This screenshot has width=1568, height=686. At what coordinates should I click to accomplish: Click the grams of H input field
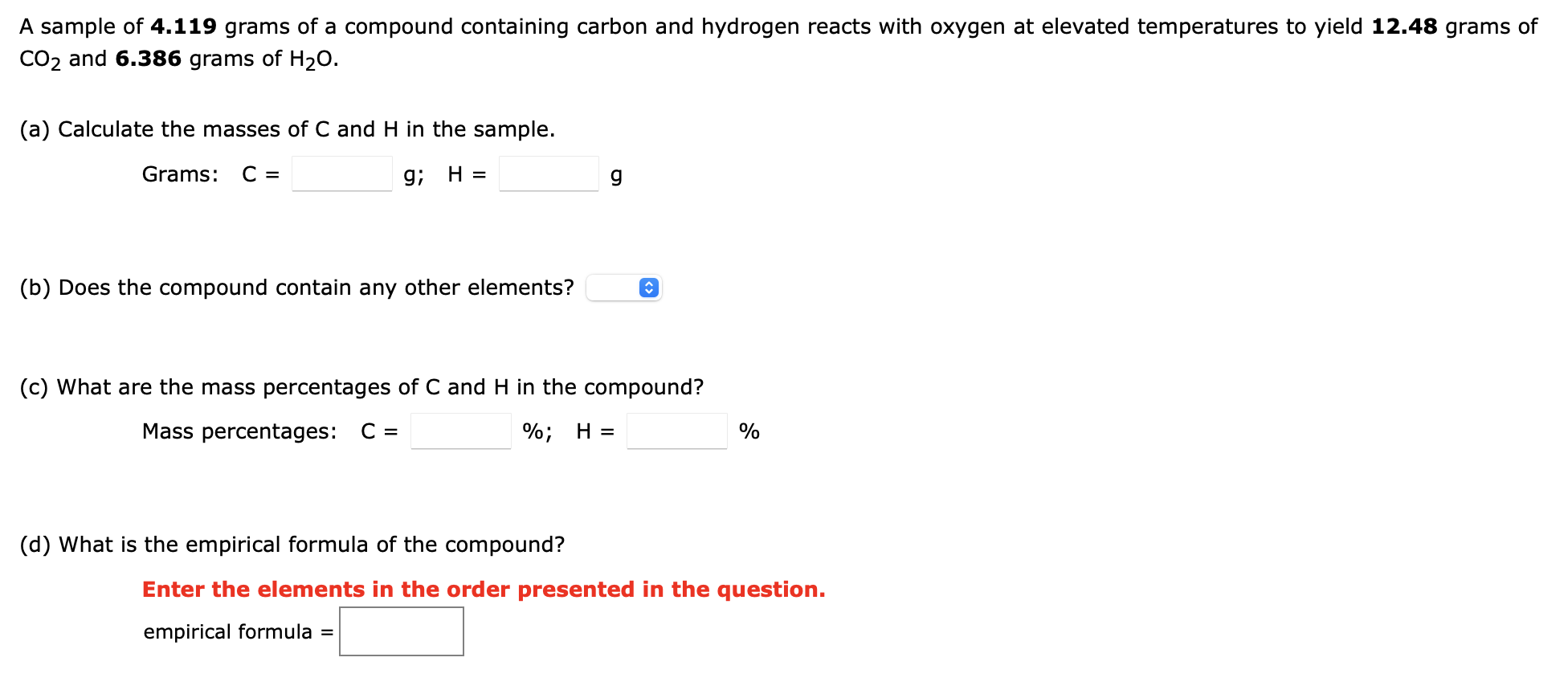[x=547, y=174]
